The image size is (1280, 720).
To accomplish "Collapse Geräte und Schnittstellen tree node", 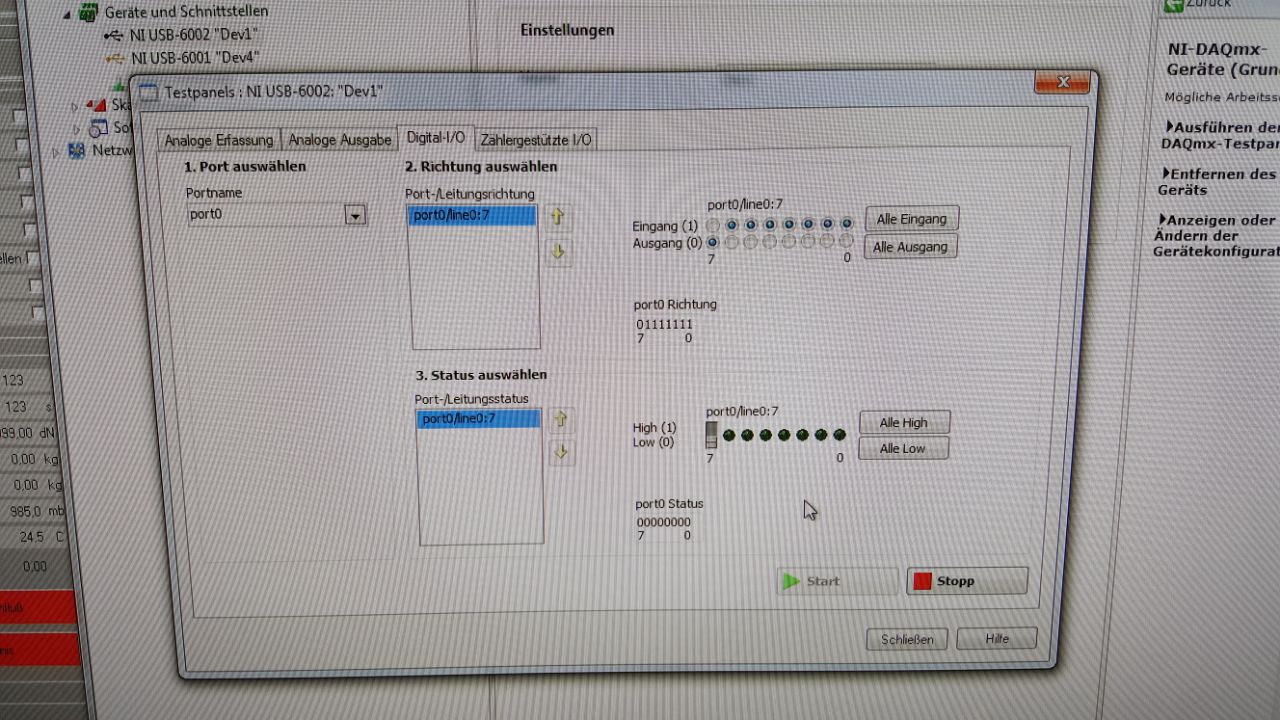I will [67, 14].
